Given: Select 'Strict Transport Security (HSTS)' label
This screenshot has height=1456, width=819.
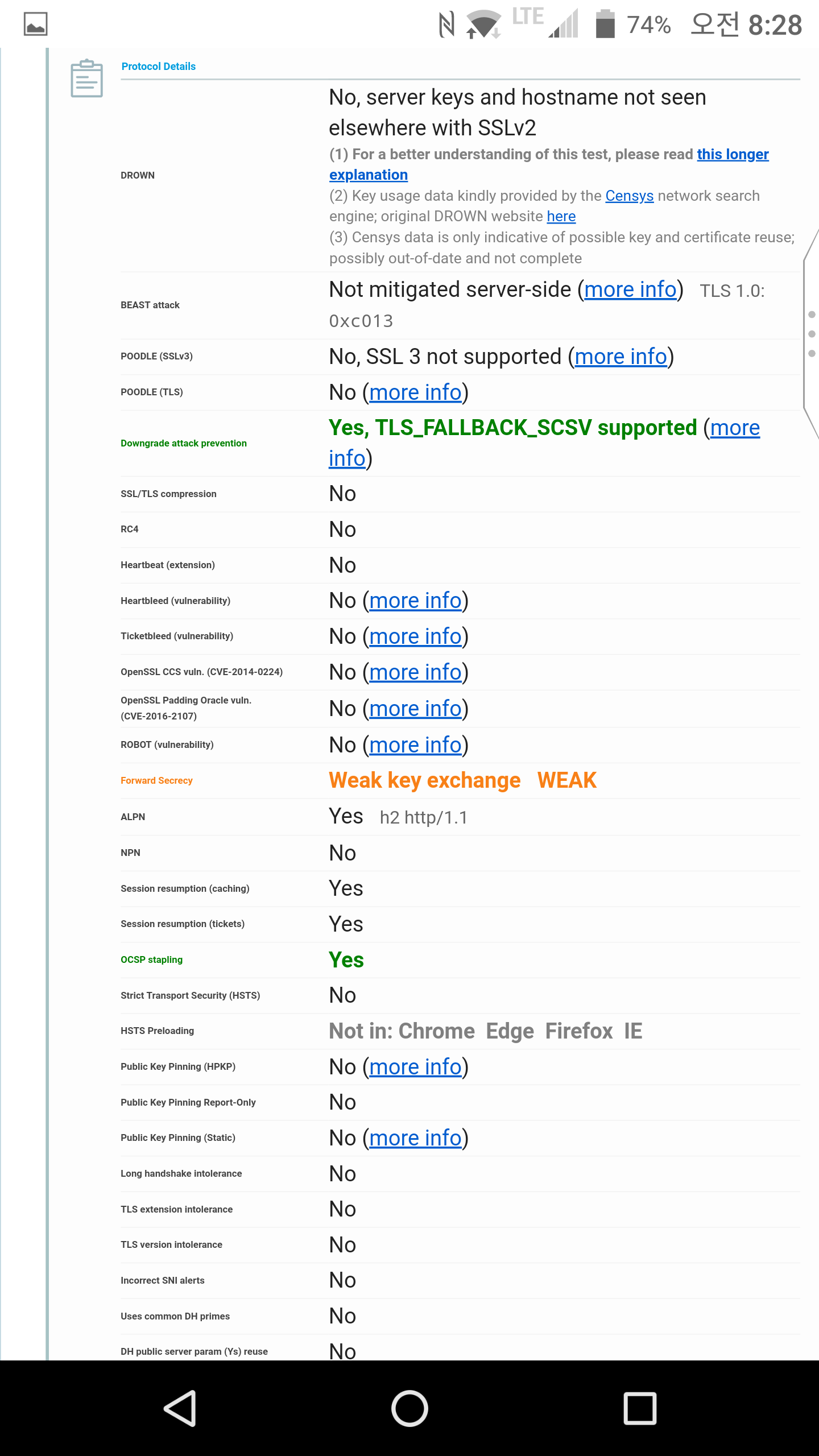Looking at the screenshot, I should 191,995.
